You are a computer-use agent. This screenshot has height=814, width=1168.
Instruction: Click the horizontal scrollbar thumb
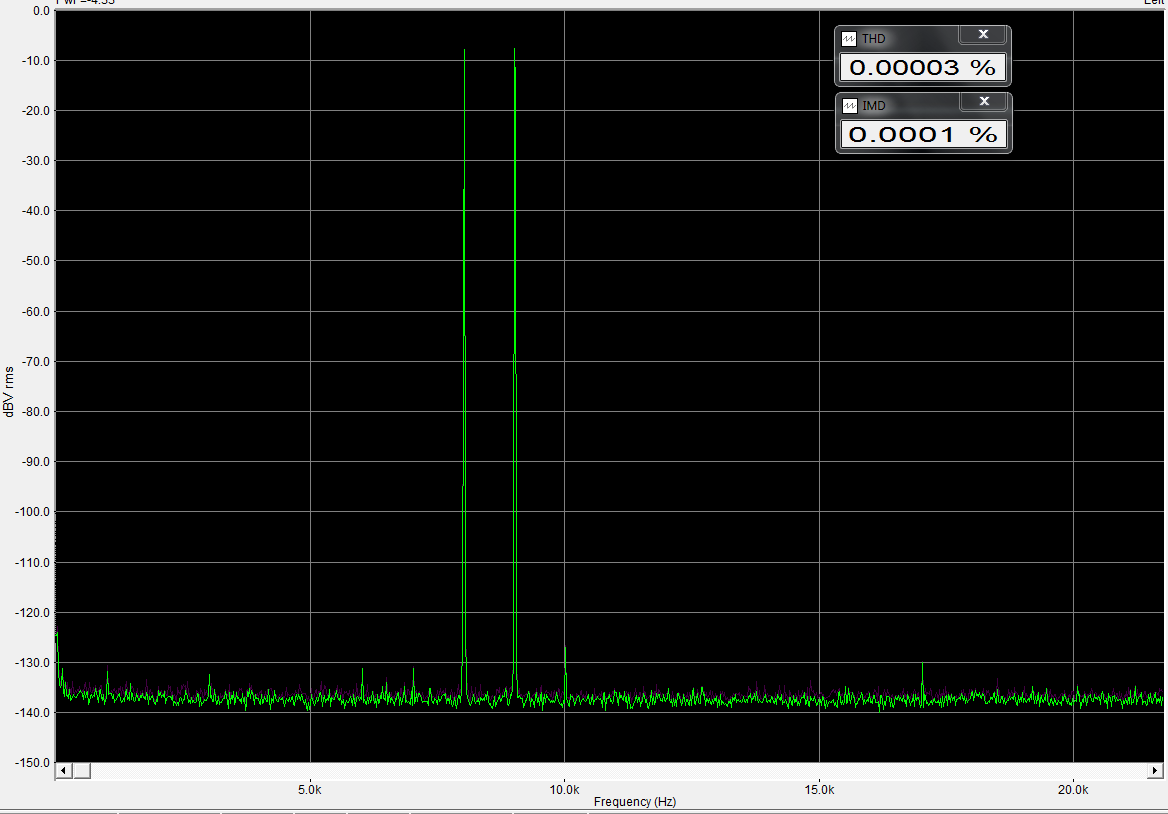(x=81, y=771)
